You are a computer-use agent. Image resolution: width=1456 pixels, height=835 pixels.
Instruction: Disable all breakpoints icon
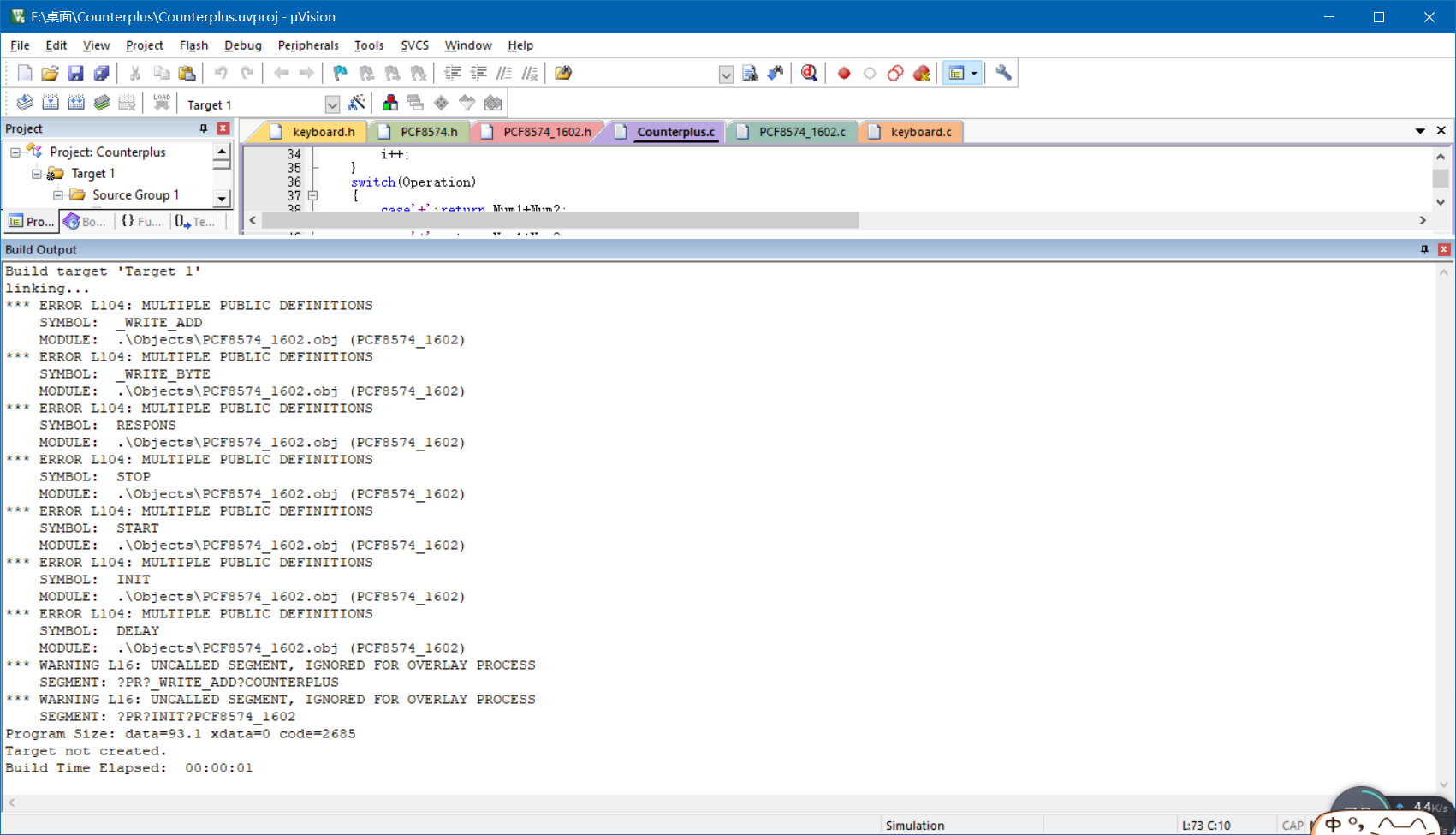pyautogui.click(x=895, y=74)
